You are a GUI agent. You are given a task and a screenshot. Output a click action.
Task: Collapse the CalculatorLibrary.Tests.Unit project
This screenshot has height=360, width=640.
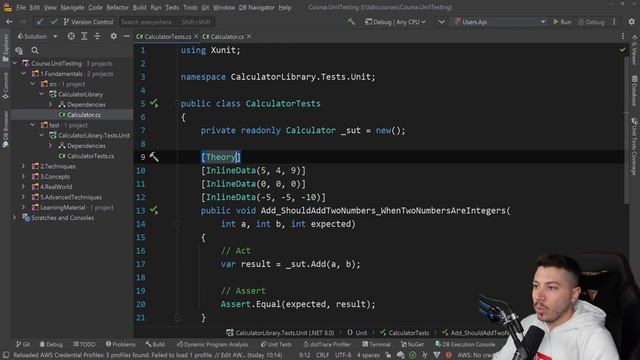pyautogui.click(x=42, y=135)
